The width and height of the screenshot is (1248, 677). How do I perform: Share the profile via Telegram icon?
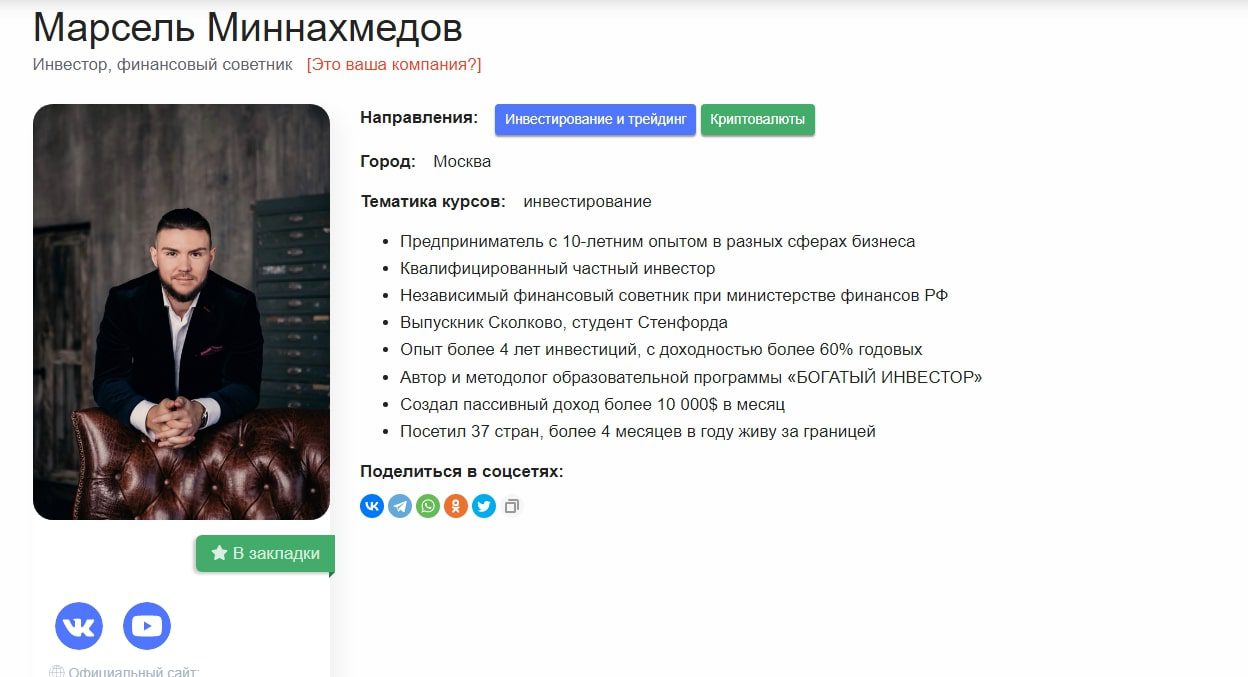400,506
